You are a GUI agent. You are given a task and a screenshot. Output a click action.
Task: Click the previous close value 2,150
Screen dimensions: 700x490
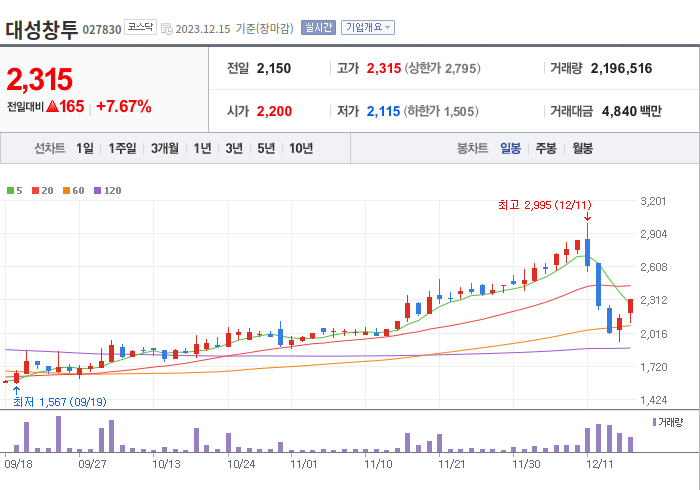point(274,68)
